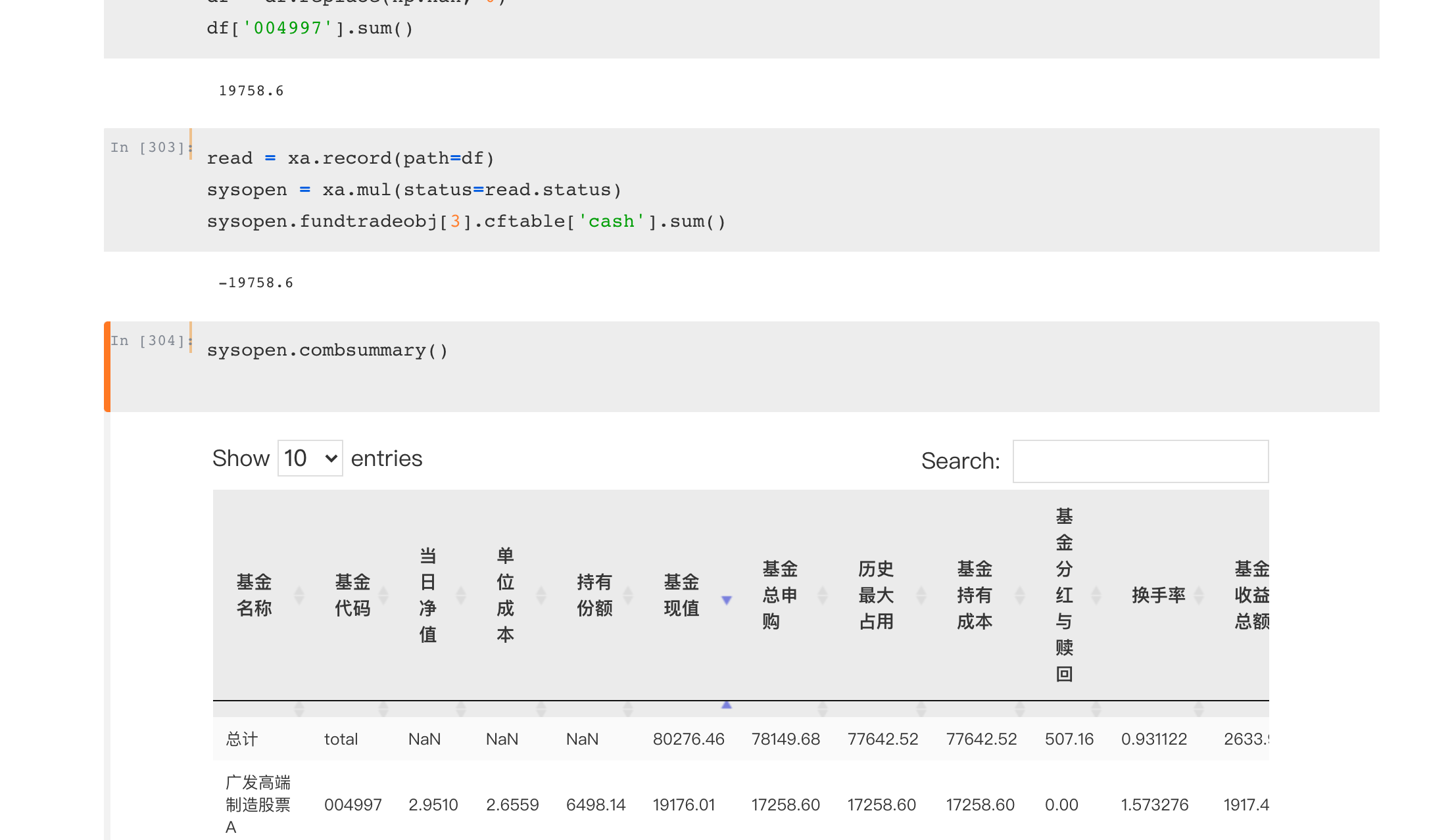Sort the 基金代码 column ascending
The image size is (1452, 840).
click(x=384, y=595)
